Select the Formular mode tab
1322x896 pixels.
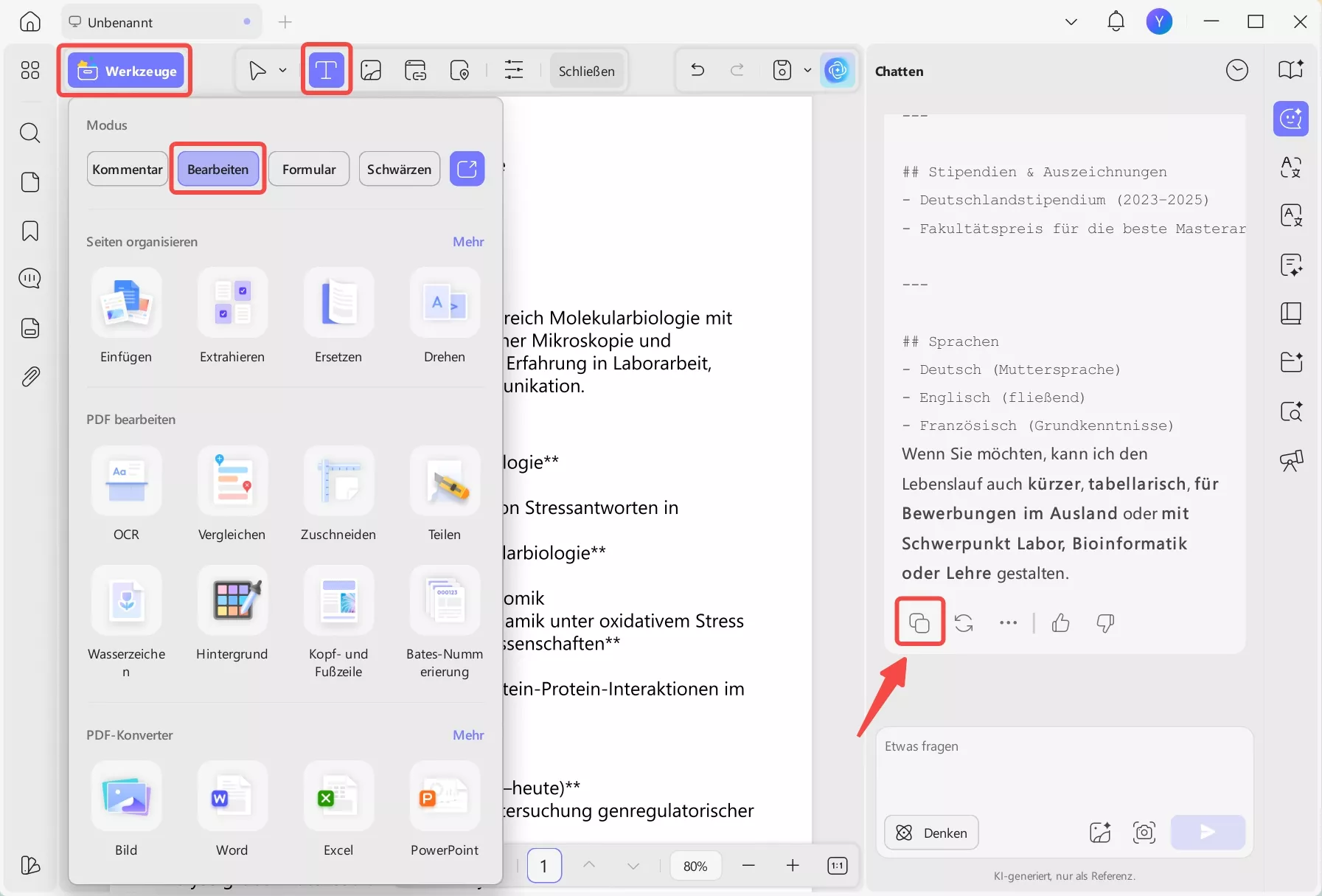309,168
